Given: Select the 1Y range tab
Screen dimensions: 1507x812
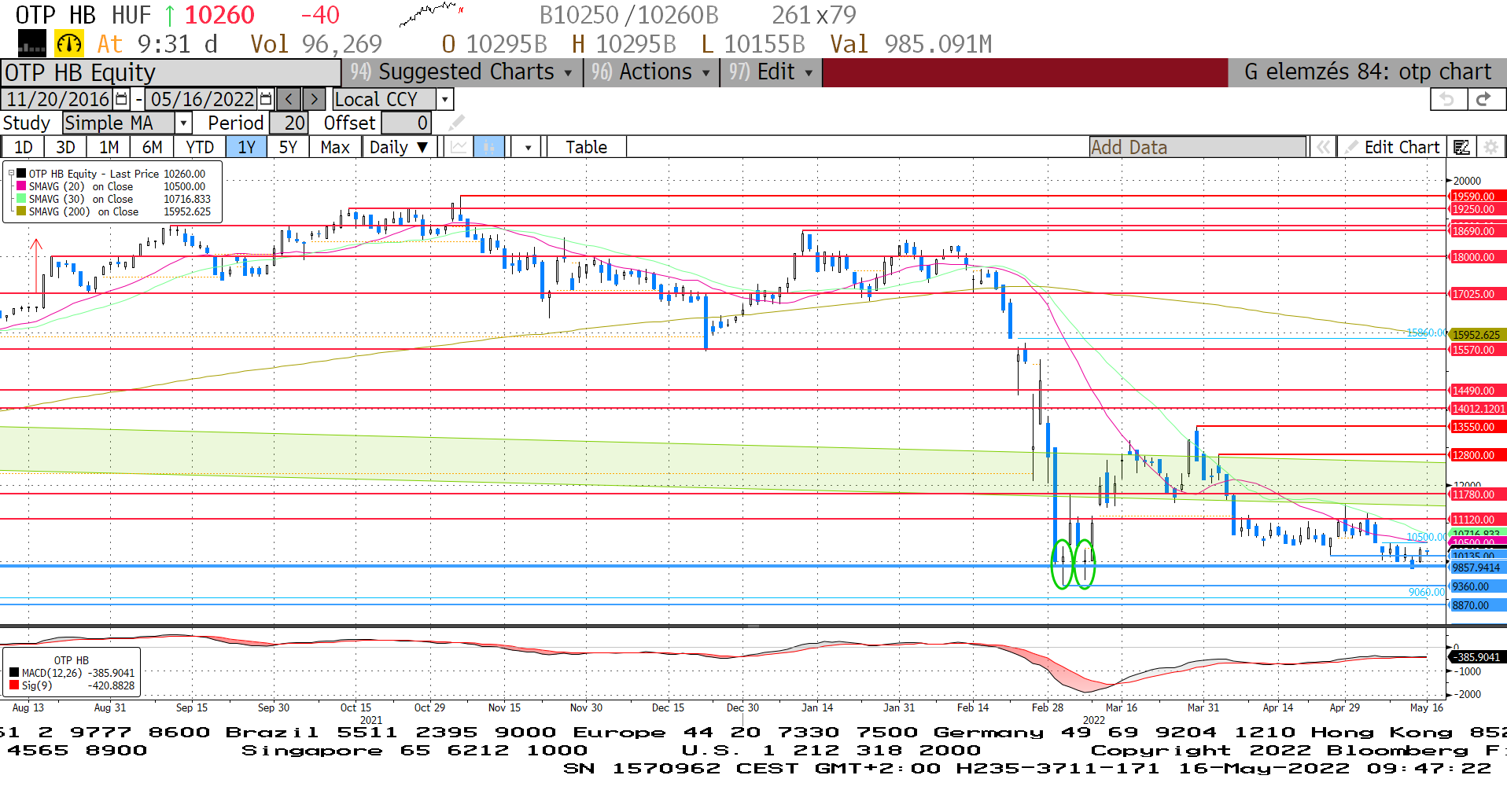Looking at the screenshot, I should pyautogui.click(x=246, y=147).
